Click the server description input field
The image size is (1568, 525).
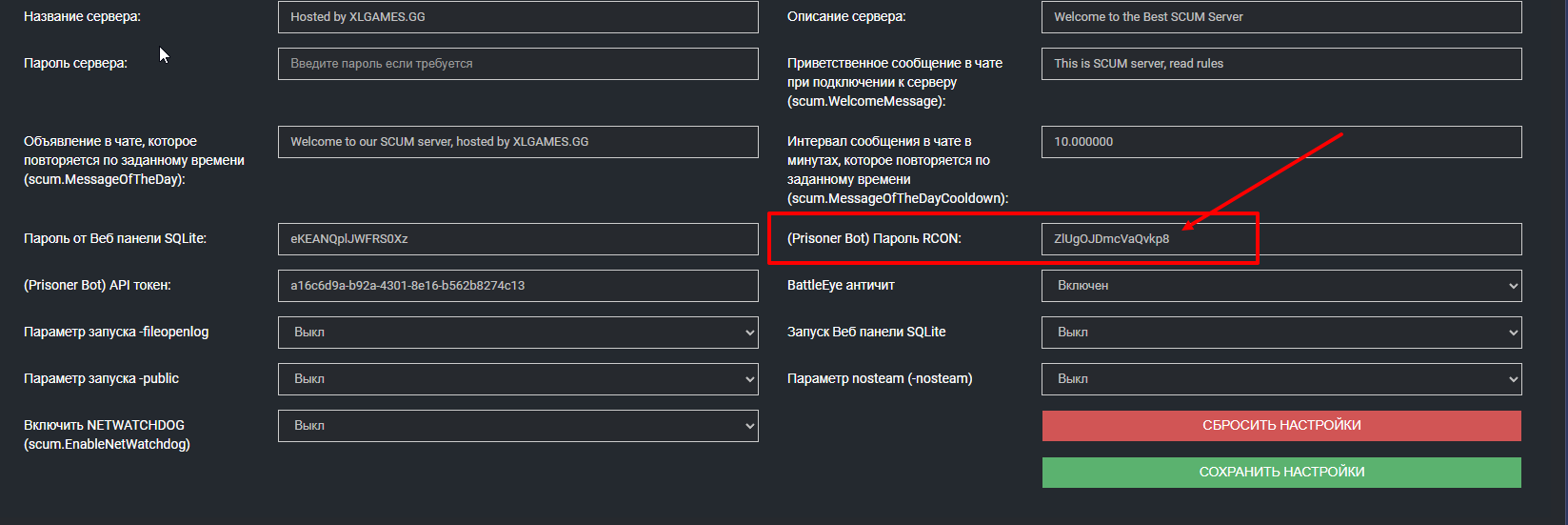[x=1281, y=17]
